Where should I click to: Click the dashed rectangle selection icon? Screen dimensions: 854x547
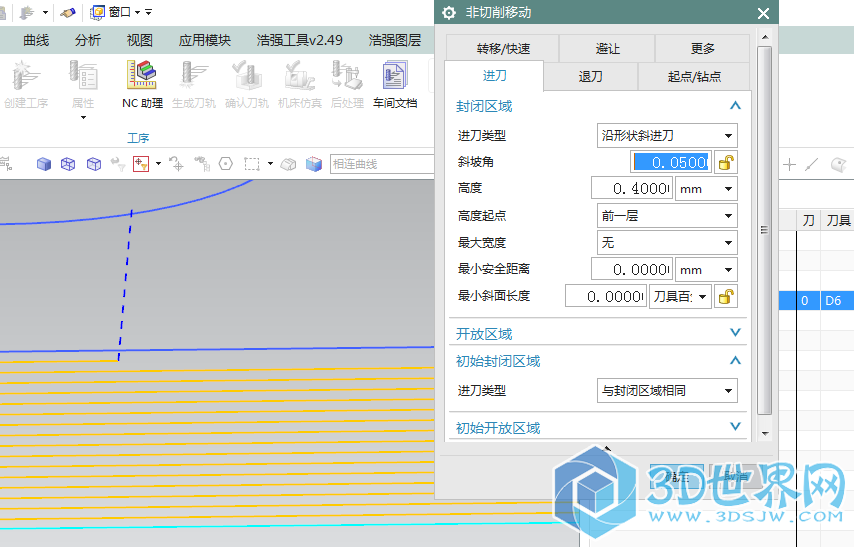click(252, 164)
